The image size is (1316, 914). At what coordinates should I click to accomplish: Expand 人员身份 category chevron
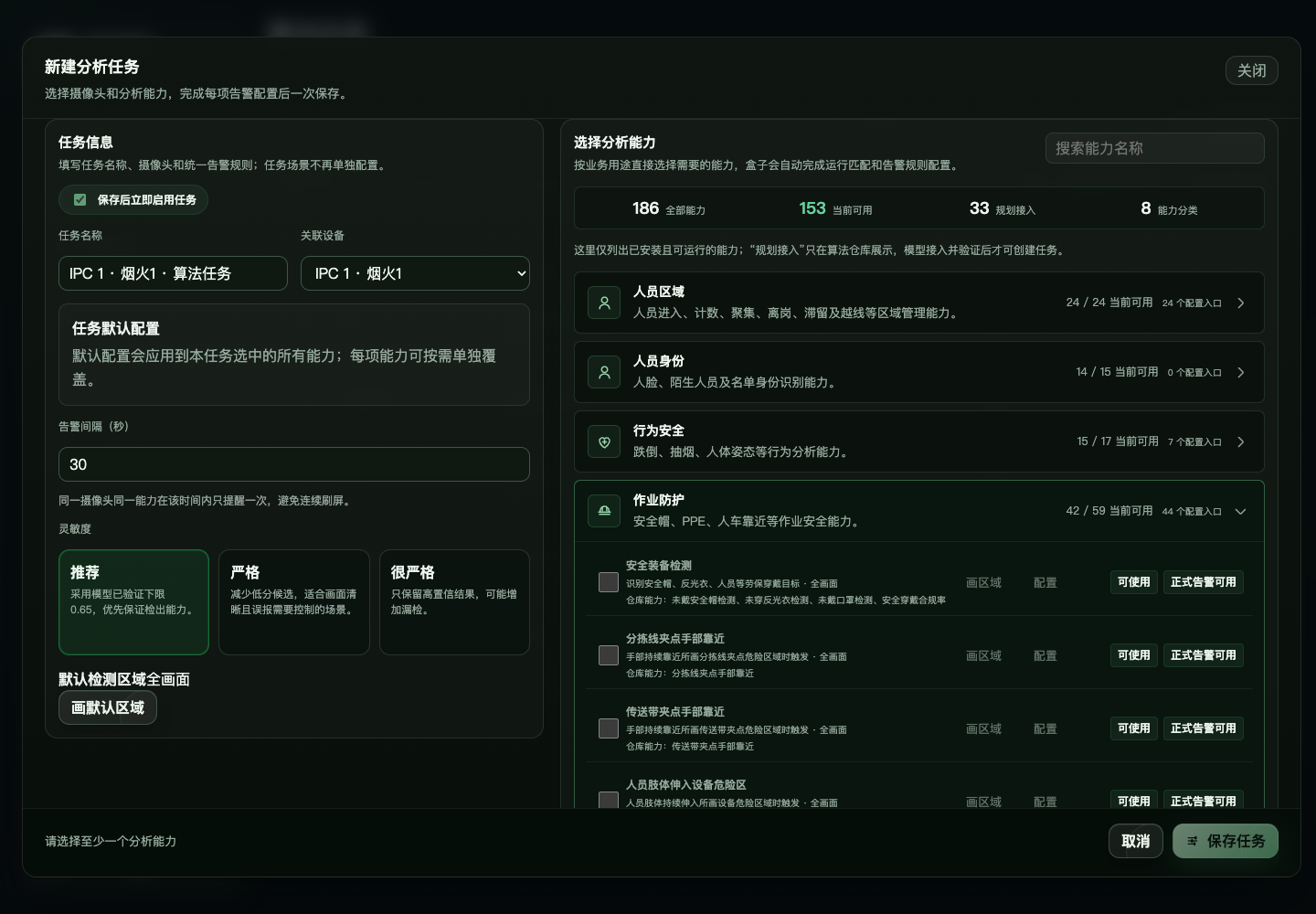click(1241, 372)
